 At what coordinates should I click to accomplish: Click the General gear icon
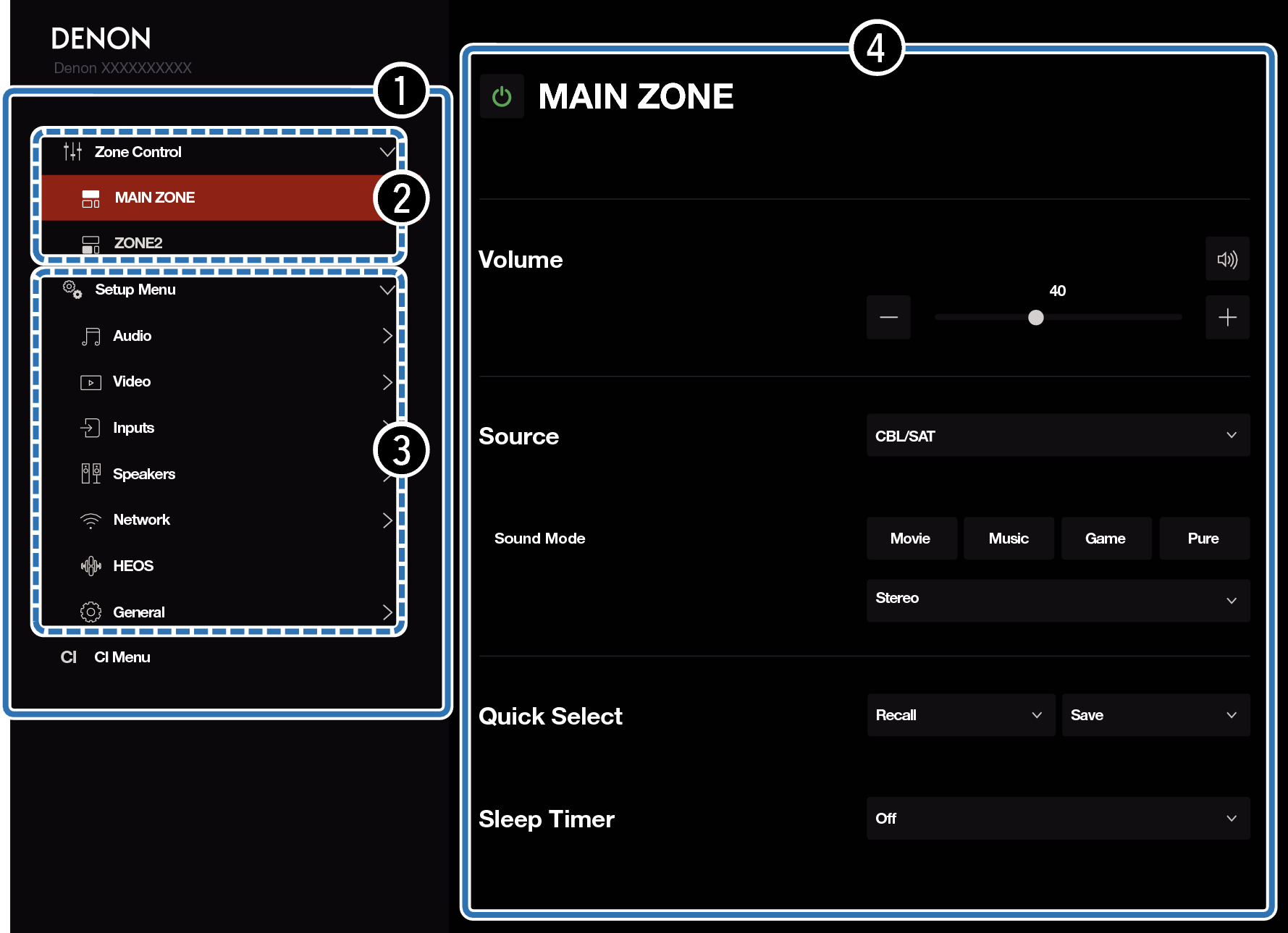(x=91, y=612)
